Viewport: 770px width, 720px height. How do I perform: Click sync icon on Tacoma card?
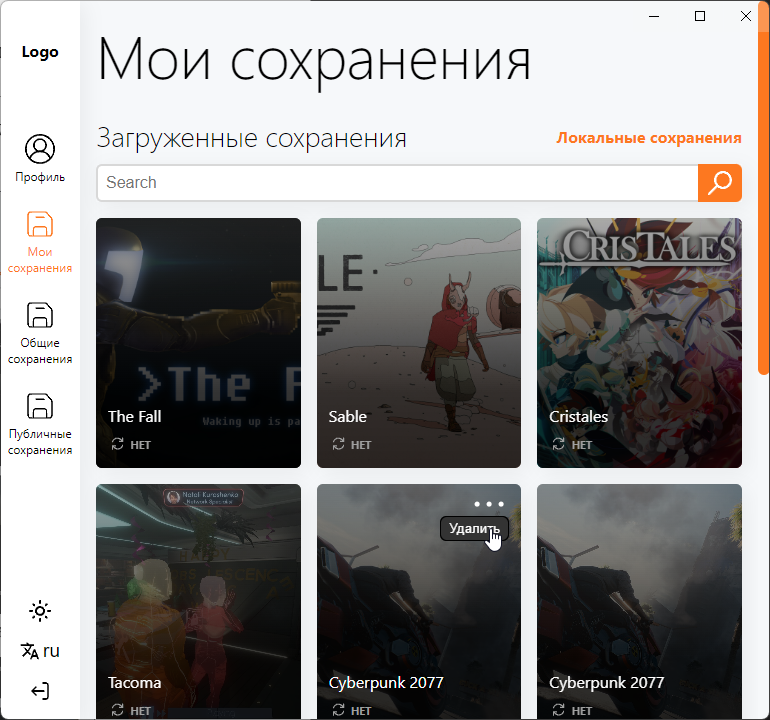[x=117, y=710]
